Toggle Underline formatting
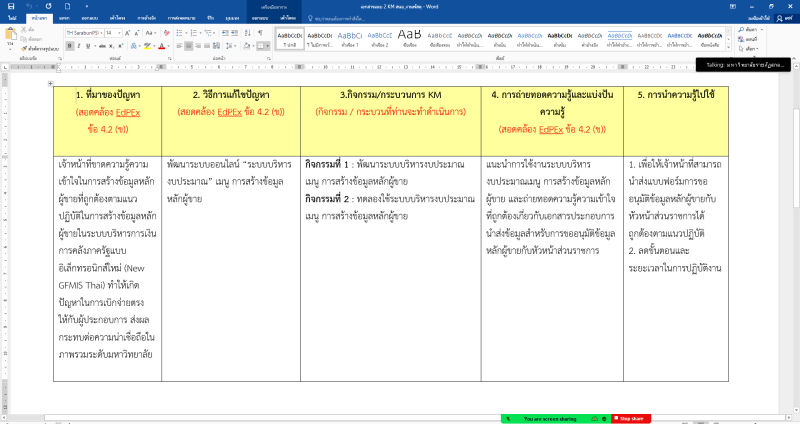800x424 pixels. 86,46
